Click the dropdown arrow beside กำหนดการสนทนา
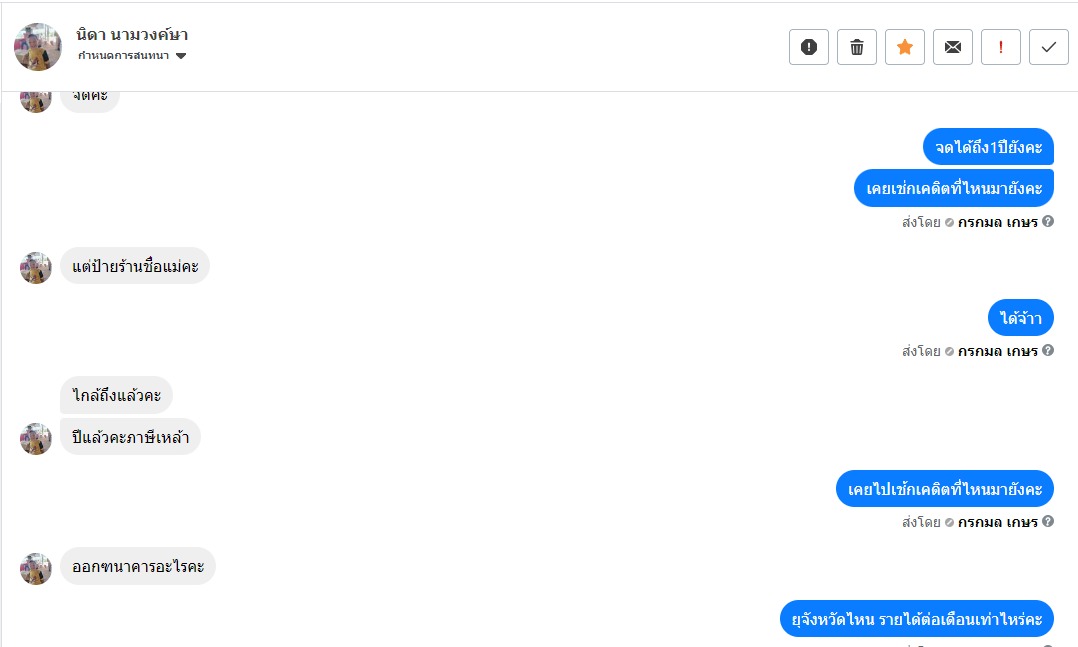The width and height of the screenshot is (1078, 647). pos(181,56)
